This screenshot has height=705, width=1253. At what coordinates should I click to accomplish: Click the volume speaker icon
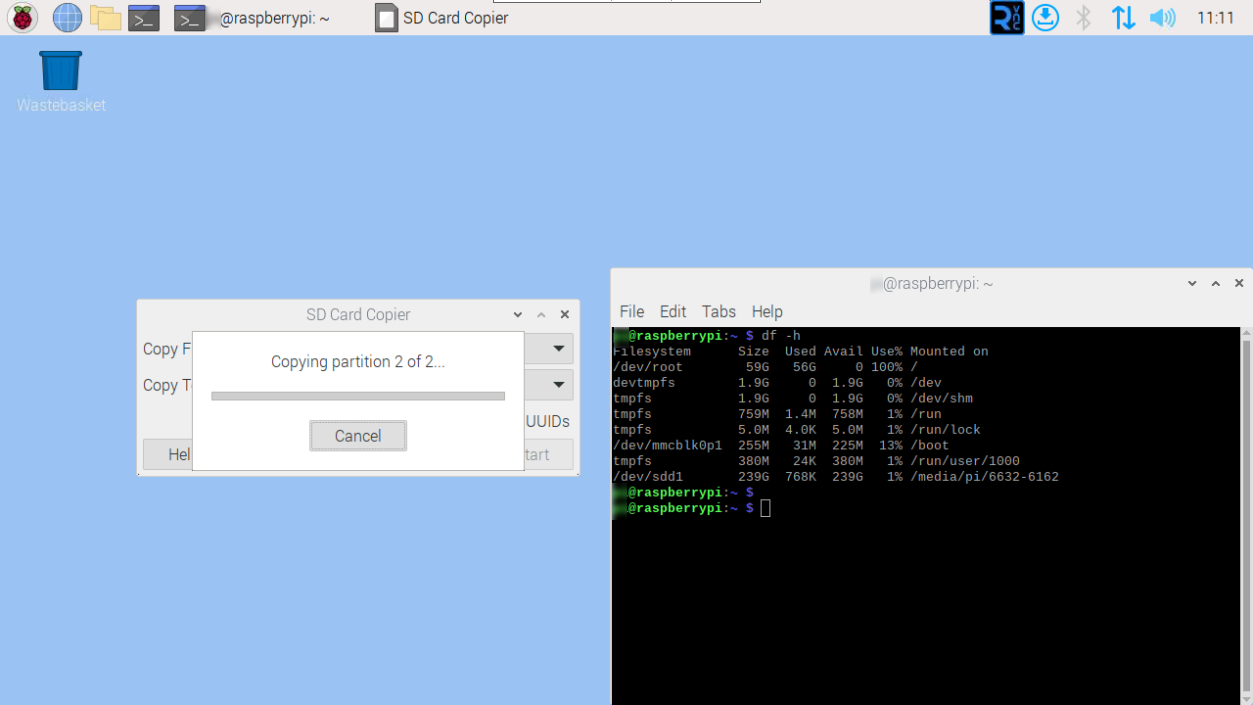1162,17
